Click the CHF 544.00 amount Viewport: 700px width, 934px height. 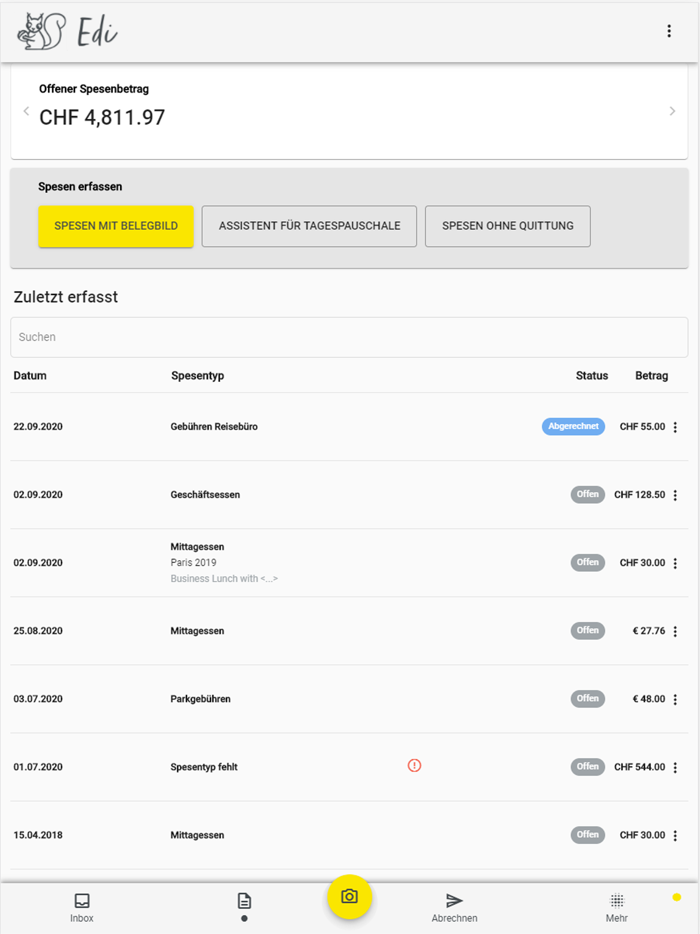[x=639, y=767]
